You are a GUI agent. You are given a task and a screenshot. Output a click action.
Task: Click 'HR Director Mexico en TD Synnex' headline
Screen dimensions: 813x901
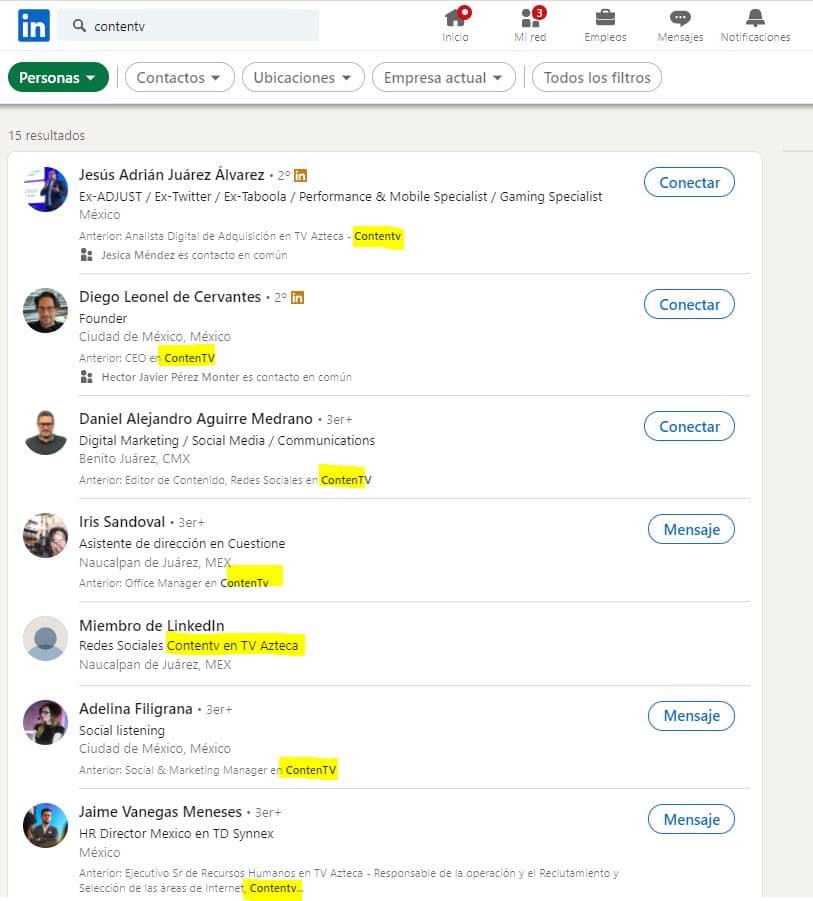pos(176,833)
